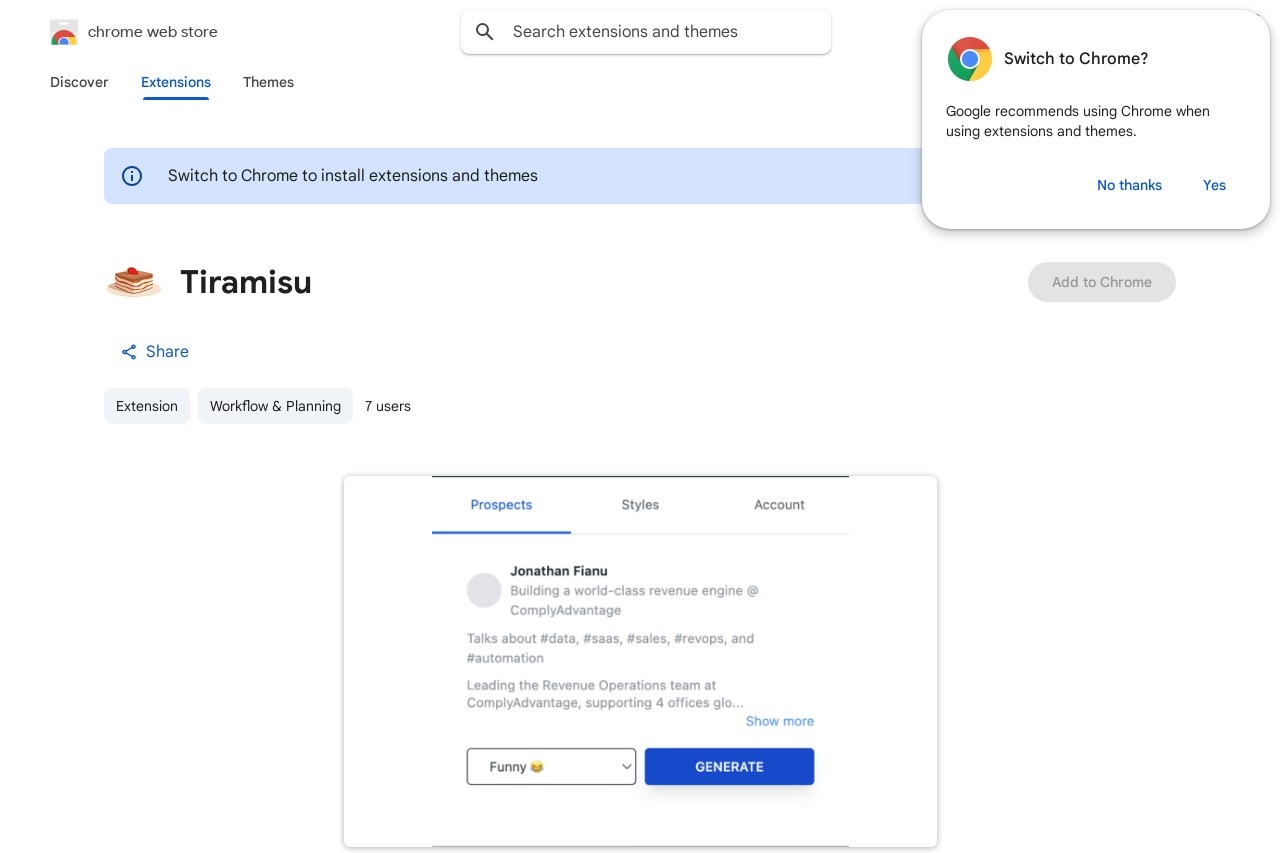Image resolution: width=1280 pixels, height=853 pixels.
Task: Click the GENERATE button in the preview
Action: tap(729, 767)
